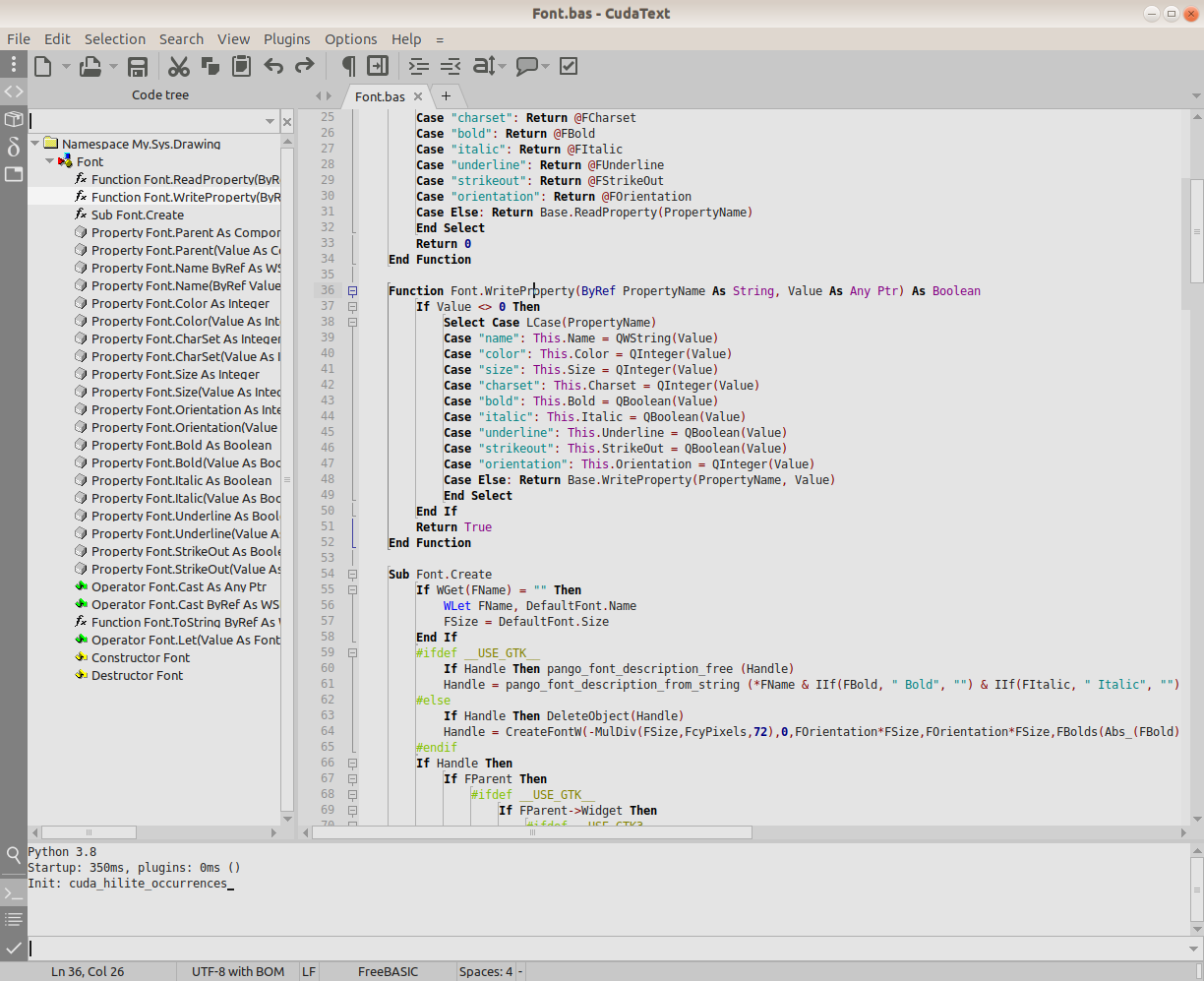Screen dimensions: 1204x981
Task: Toggle the minimap toolbar button
Action: pos(378,67)
